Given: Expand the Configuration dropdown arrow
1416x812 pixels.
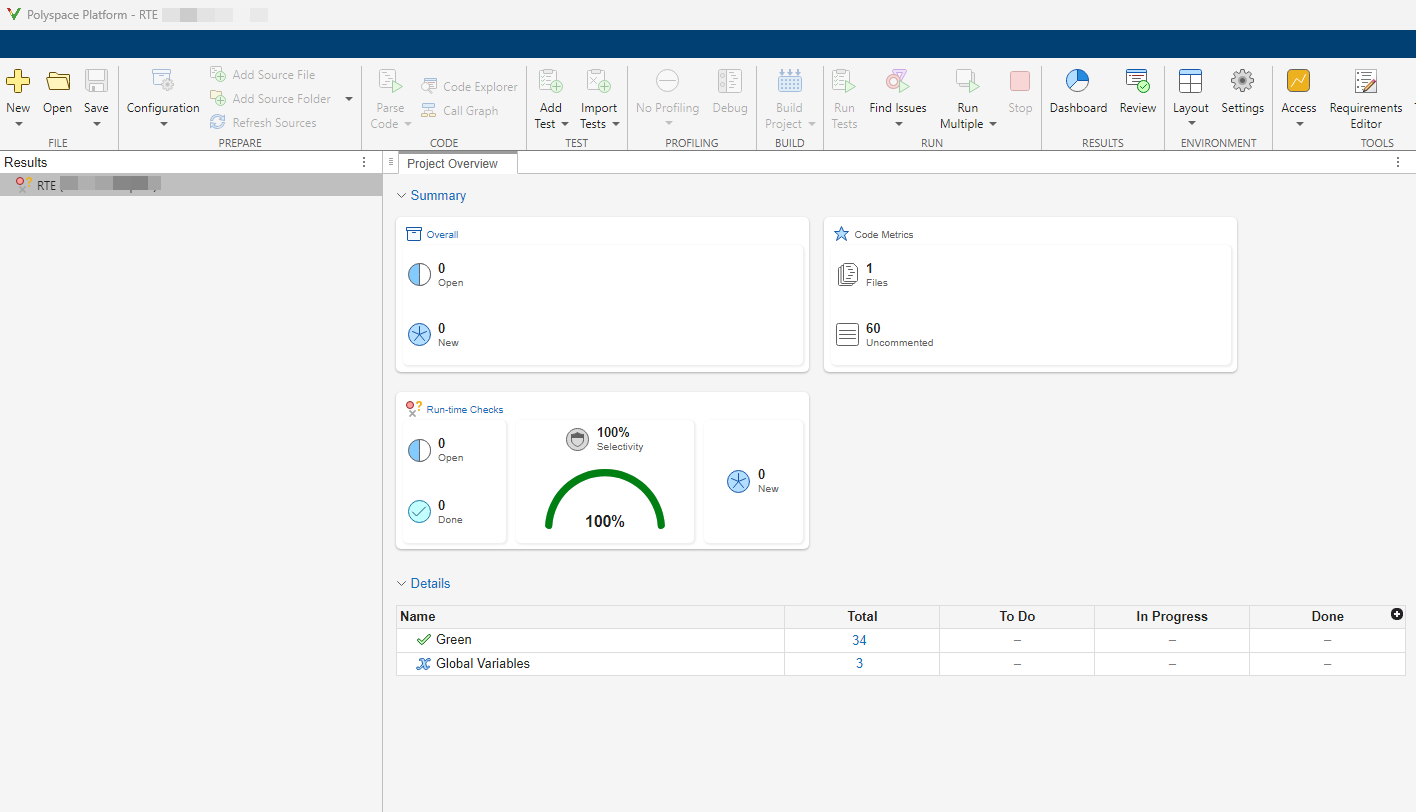Looking at the screenshot, I should 163,124.
